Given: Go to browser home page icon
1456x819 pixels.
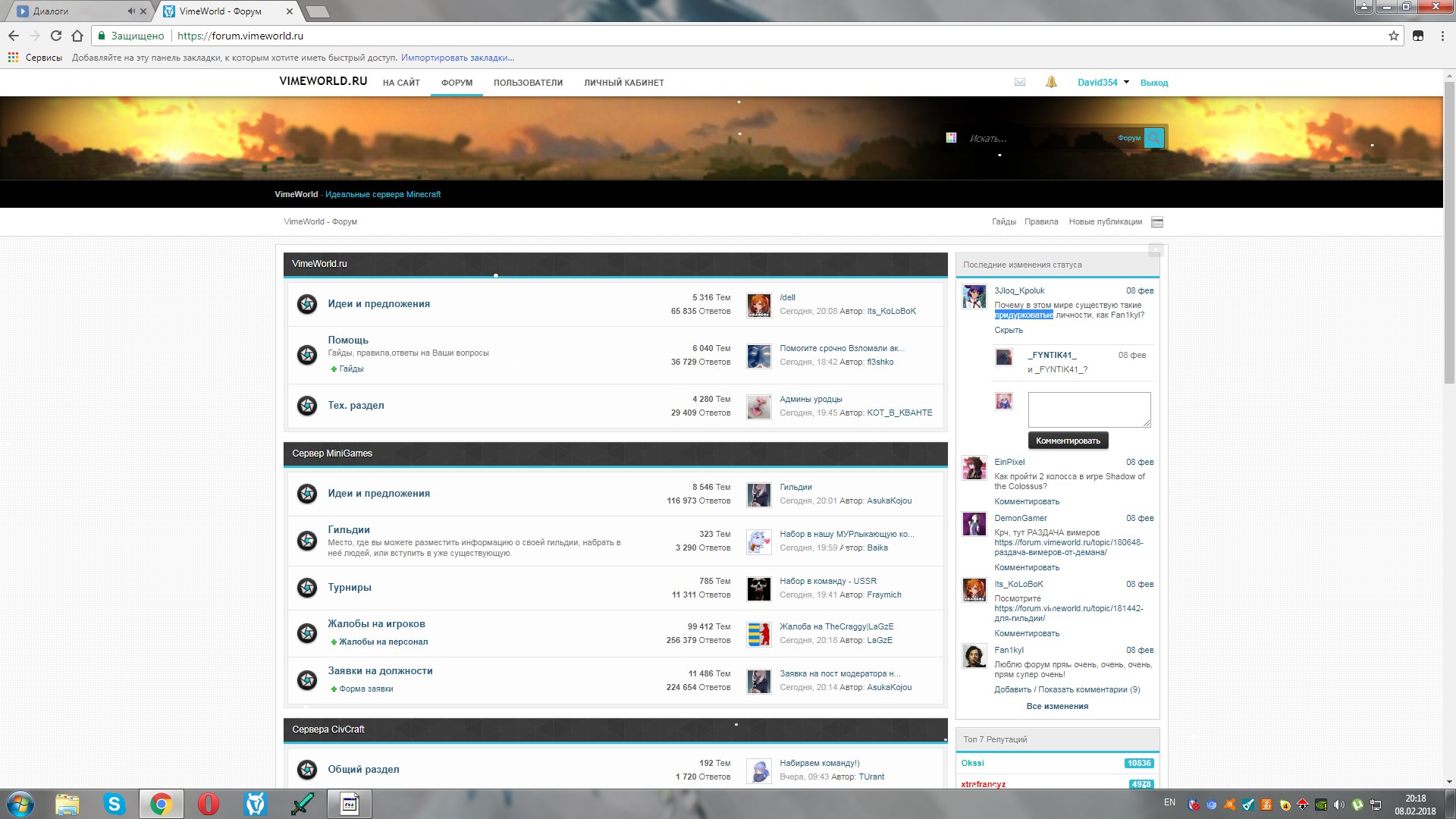Looking at the screenshot, I should [x=77, y=36].
